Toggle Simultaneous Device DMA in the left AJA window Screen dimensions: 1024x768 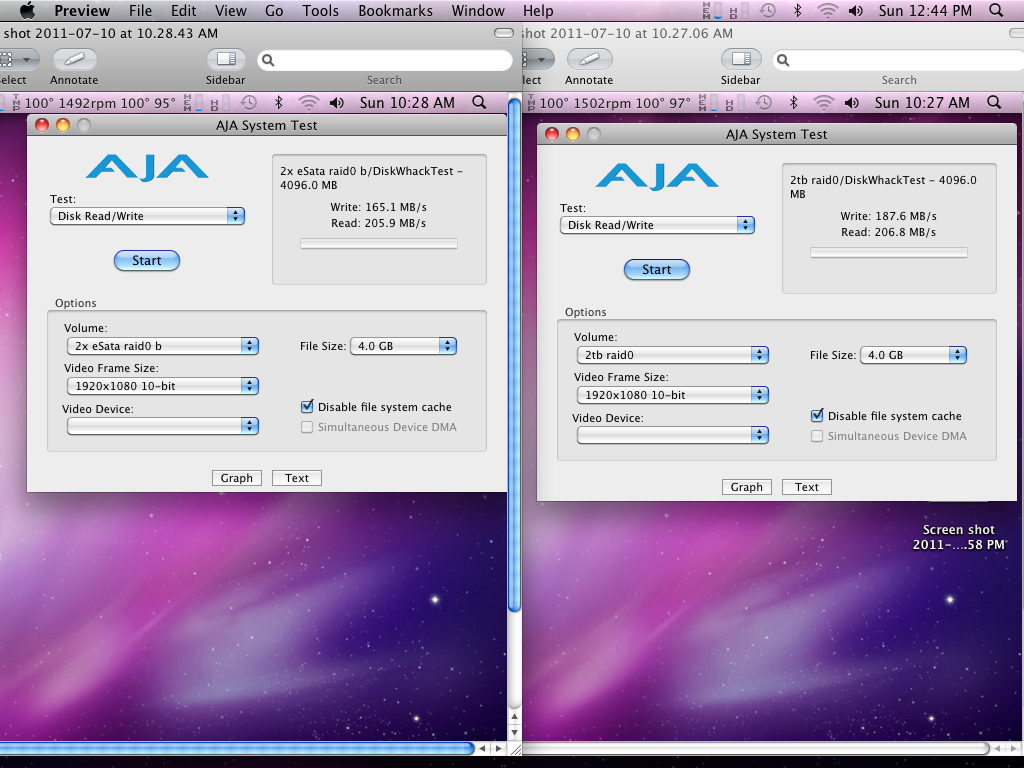point(307,427)
